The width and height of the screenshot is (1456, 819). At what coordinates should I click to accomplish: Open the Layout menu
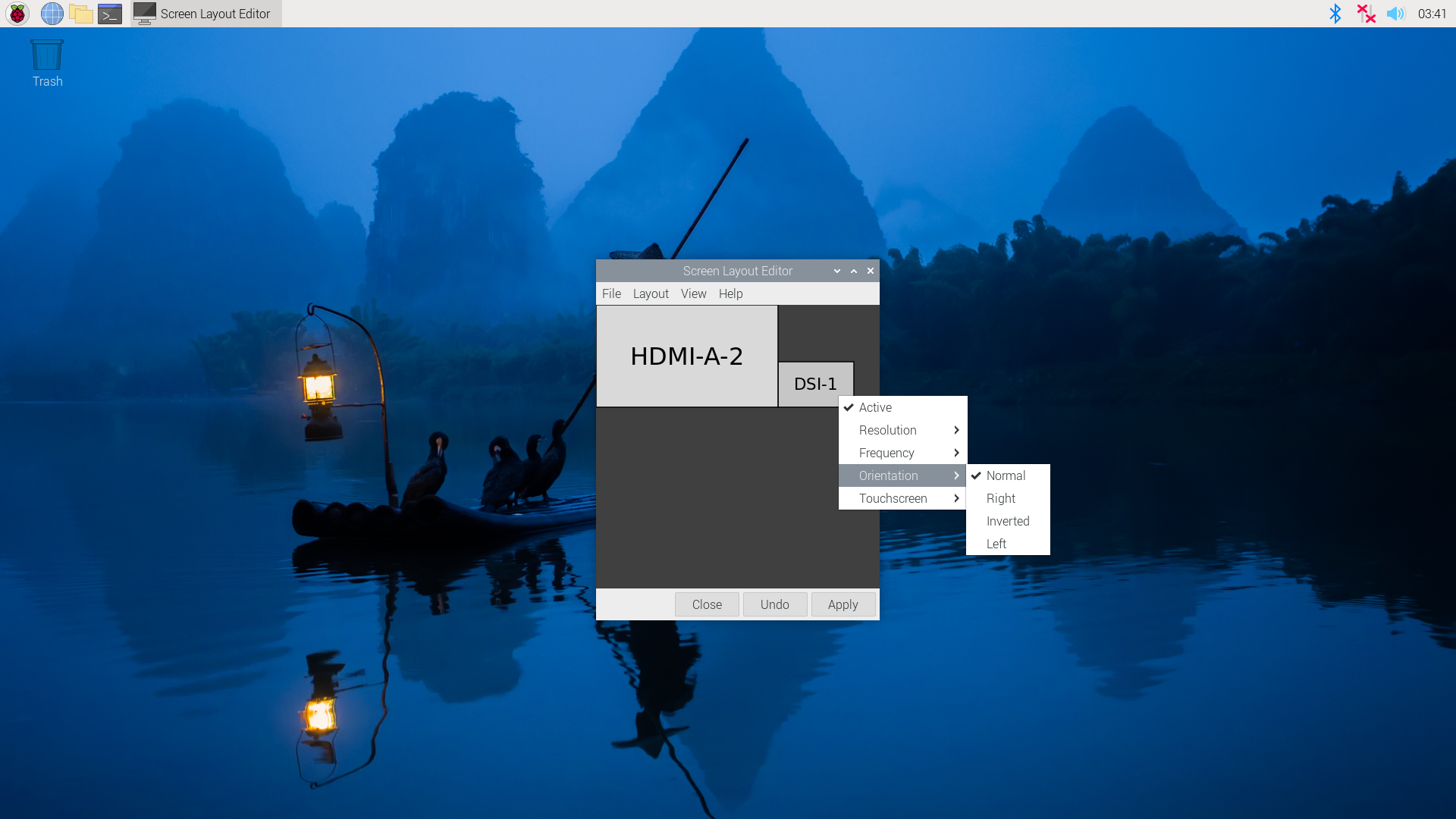click(x=651, y=293)
